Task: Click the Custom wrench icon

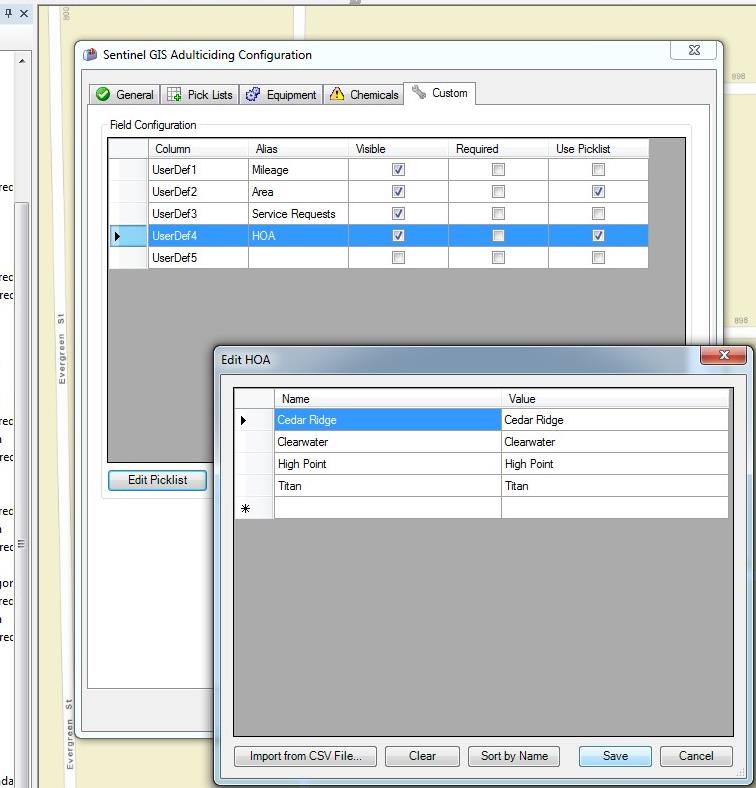Action: (x=419, y=92)
